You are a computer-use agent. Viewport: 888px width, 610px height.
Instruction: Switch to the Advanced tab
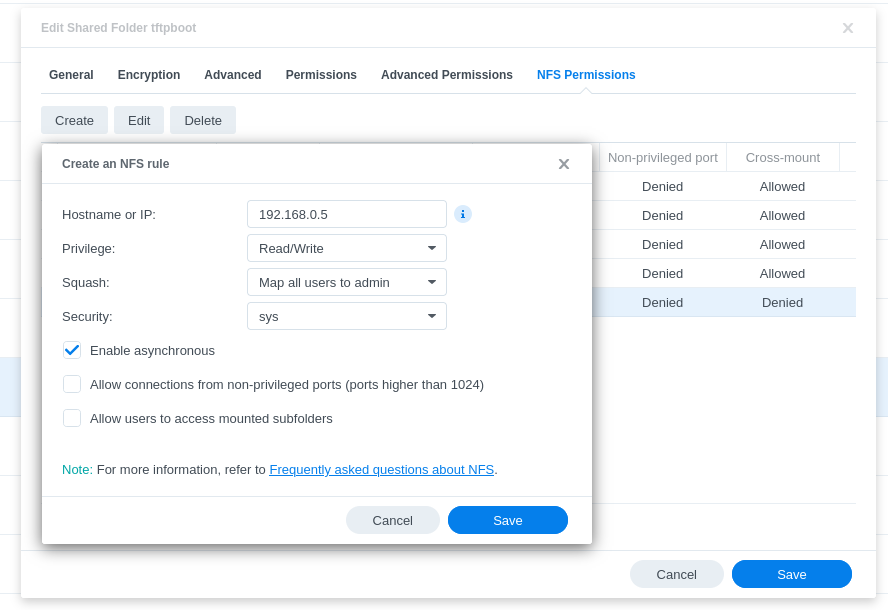point(233,75)
